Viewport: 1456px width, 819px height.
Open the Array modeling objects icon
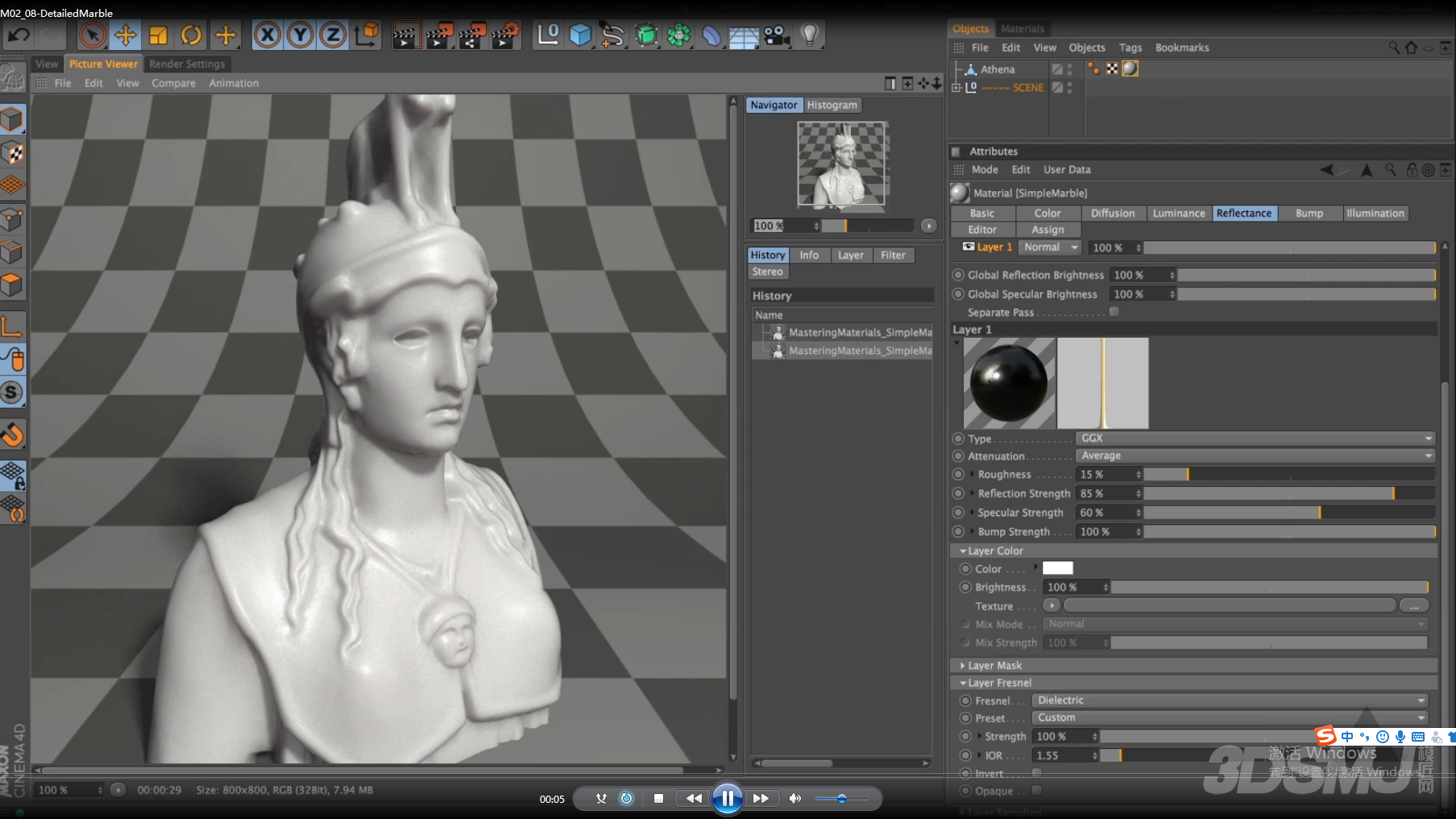[x=679, y=35]
